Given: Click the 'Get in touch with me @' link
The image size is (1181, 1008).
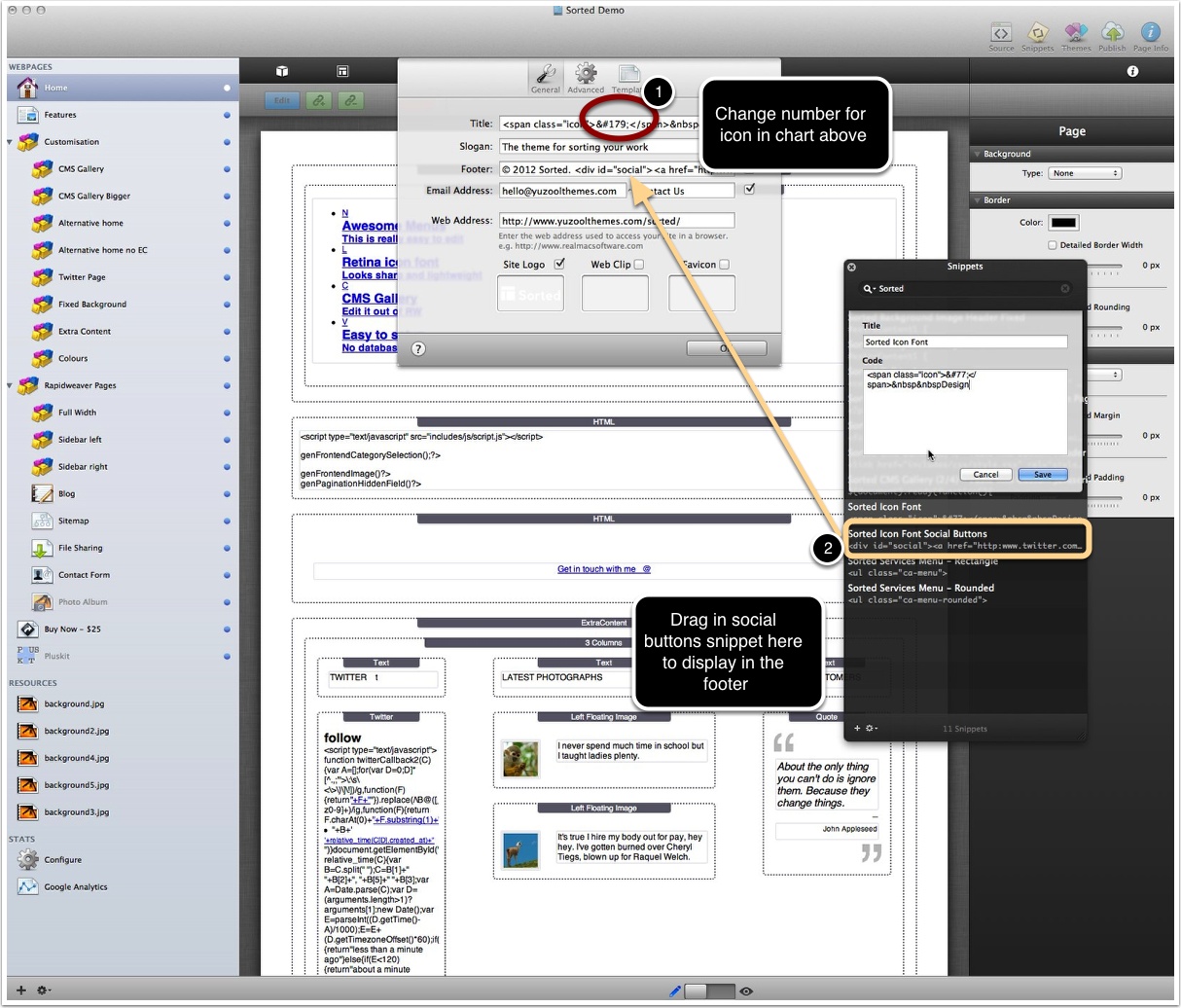Looking at the screenshot, I should click(603, 569).
